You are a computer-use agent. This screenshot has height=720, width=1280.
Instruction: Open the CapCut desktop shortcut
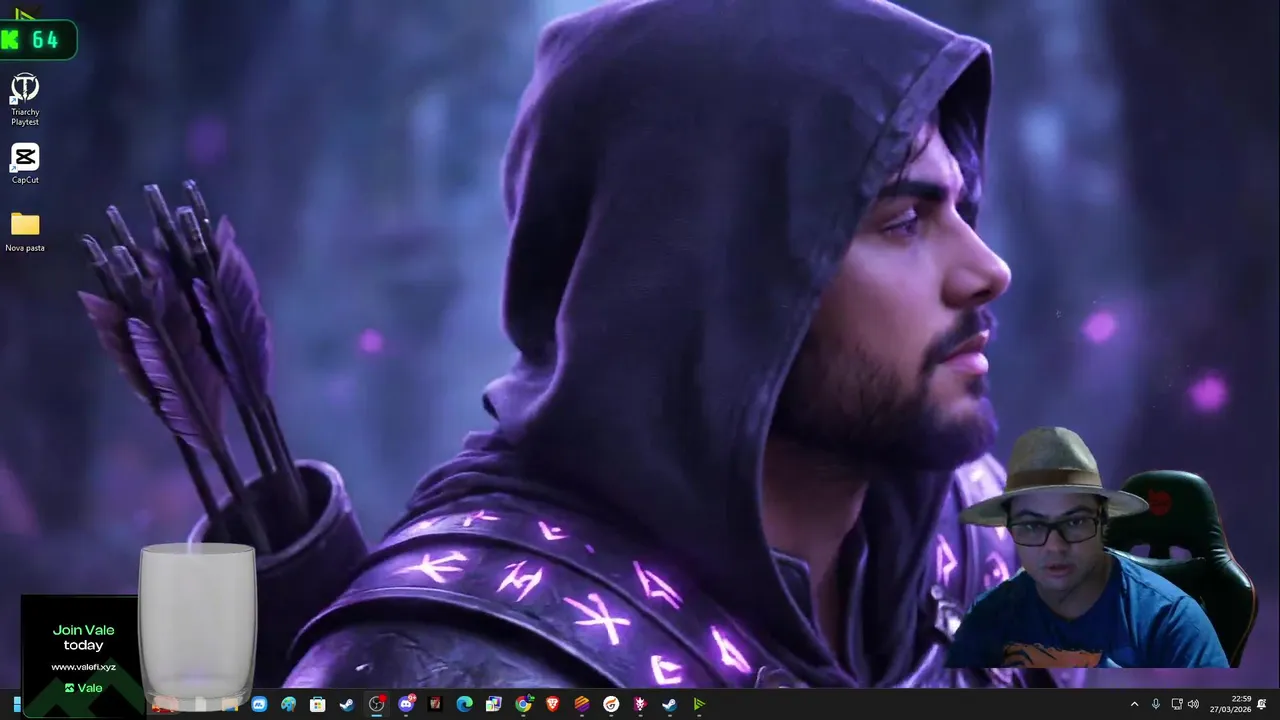25,164
